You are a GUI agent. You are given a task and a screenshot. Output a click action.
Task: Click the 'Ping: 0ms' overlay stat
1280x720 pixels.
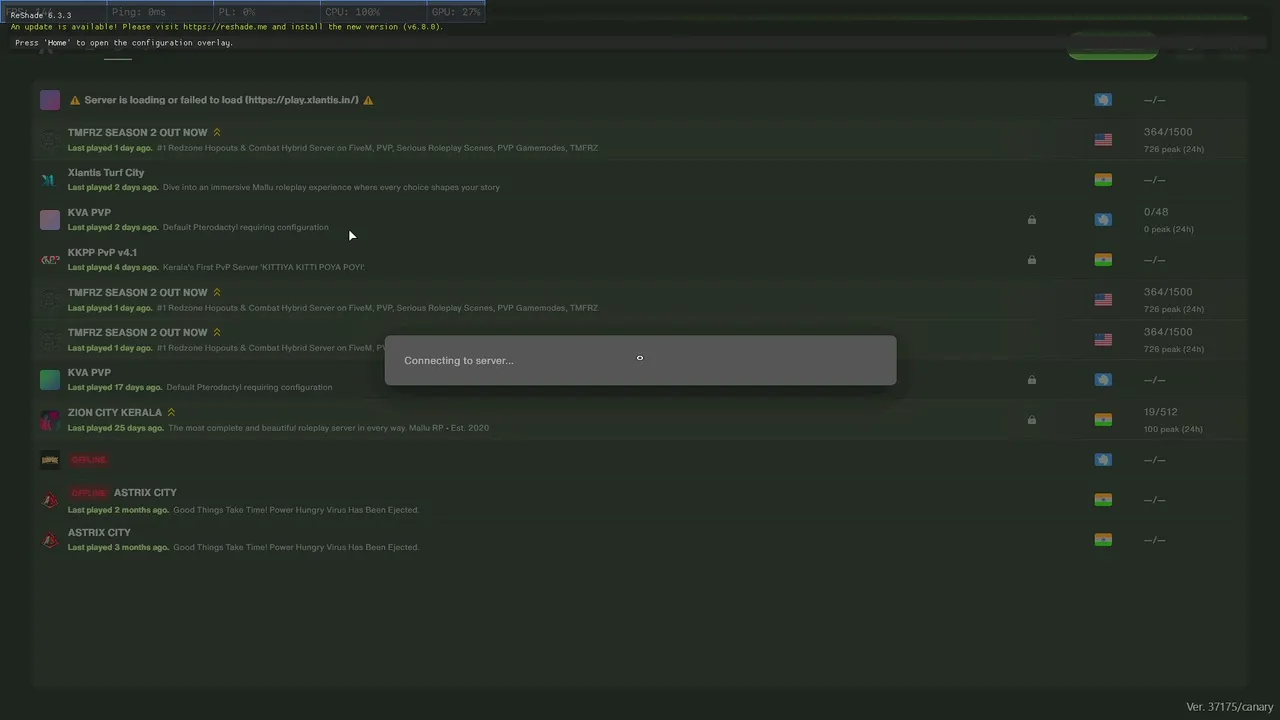coord(139,12)
